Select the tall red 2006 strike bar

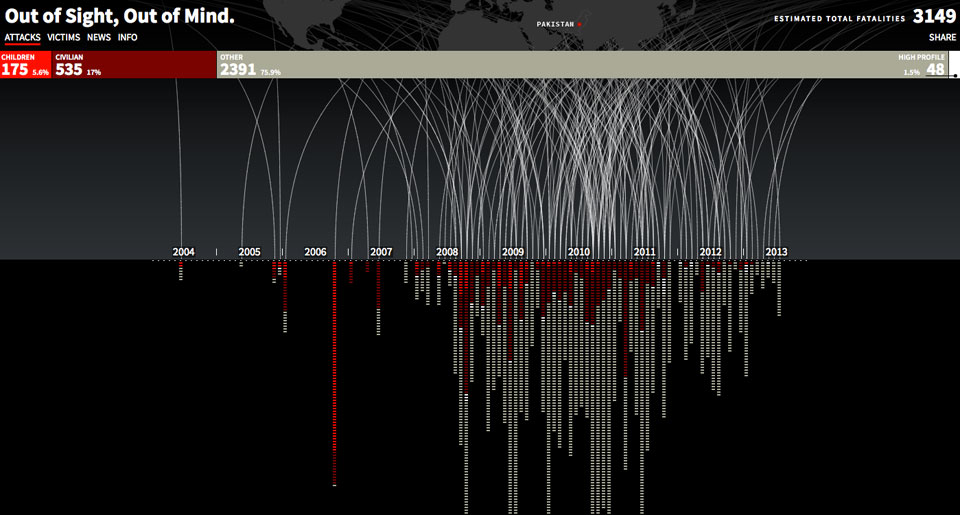334,374
